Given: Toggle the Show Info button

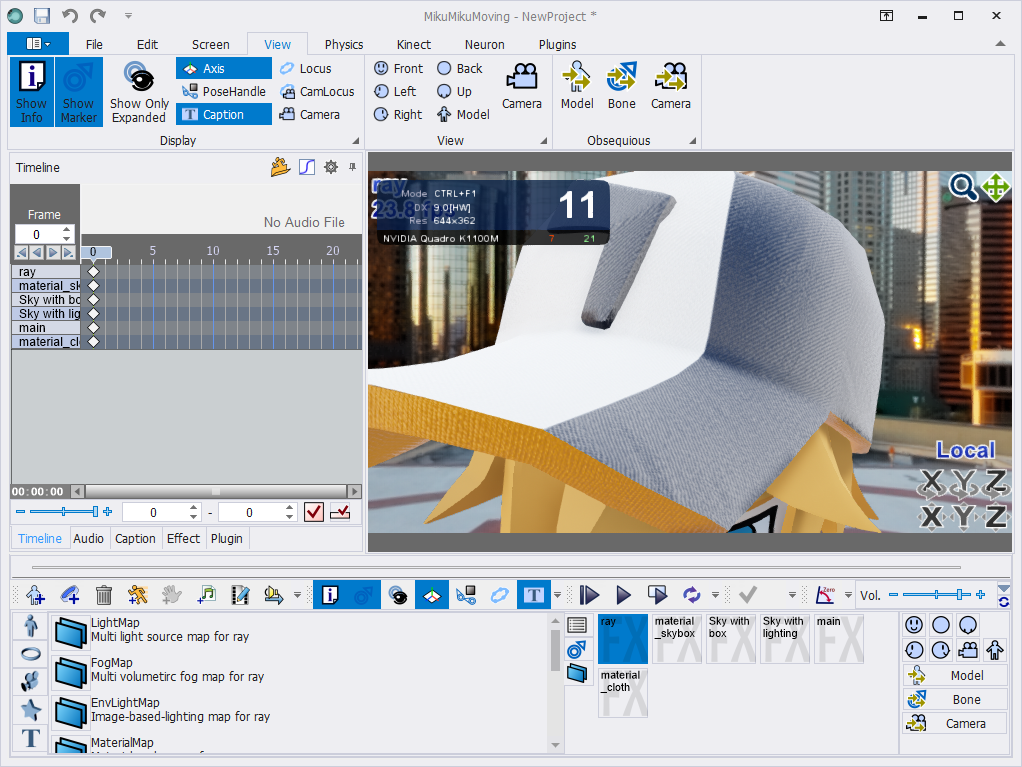Looking at the screenshot, I should (x=31, y=91).
